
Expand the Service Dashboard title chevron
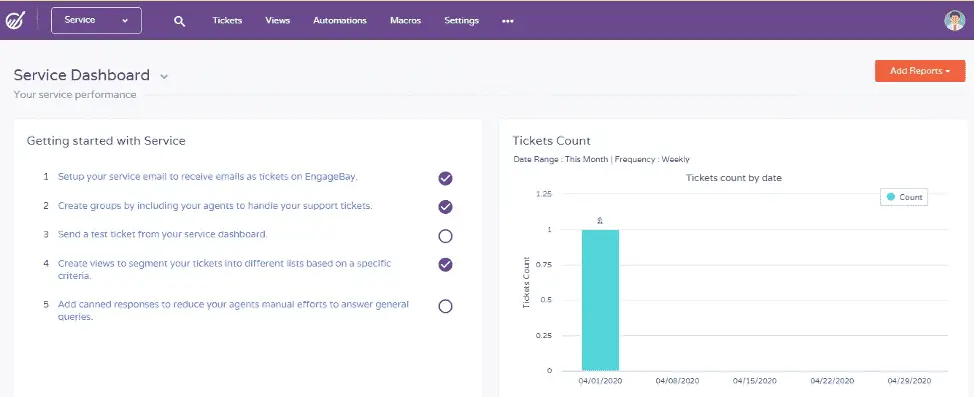tap(164, 77)
